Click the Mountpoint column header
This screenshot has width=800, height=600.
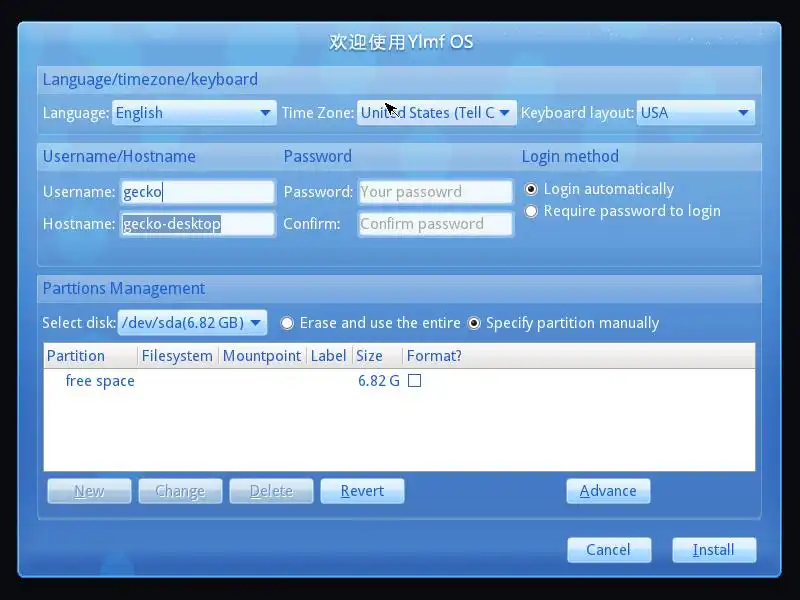pyautogui.click(x=262, y=356)
